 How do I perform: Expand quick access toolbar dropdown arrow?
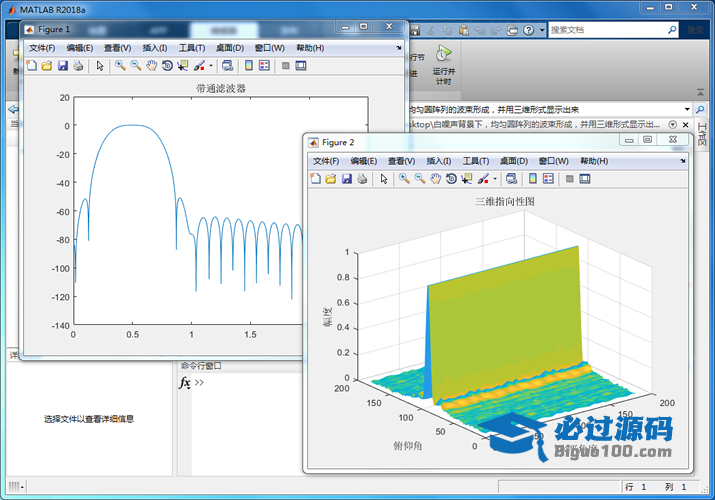pos(542,31)
